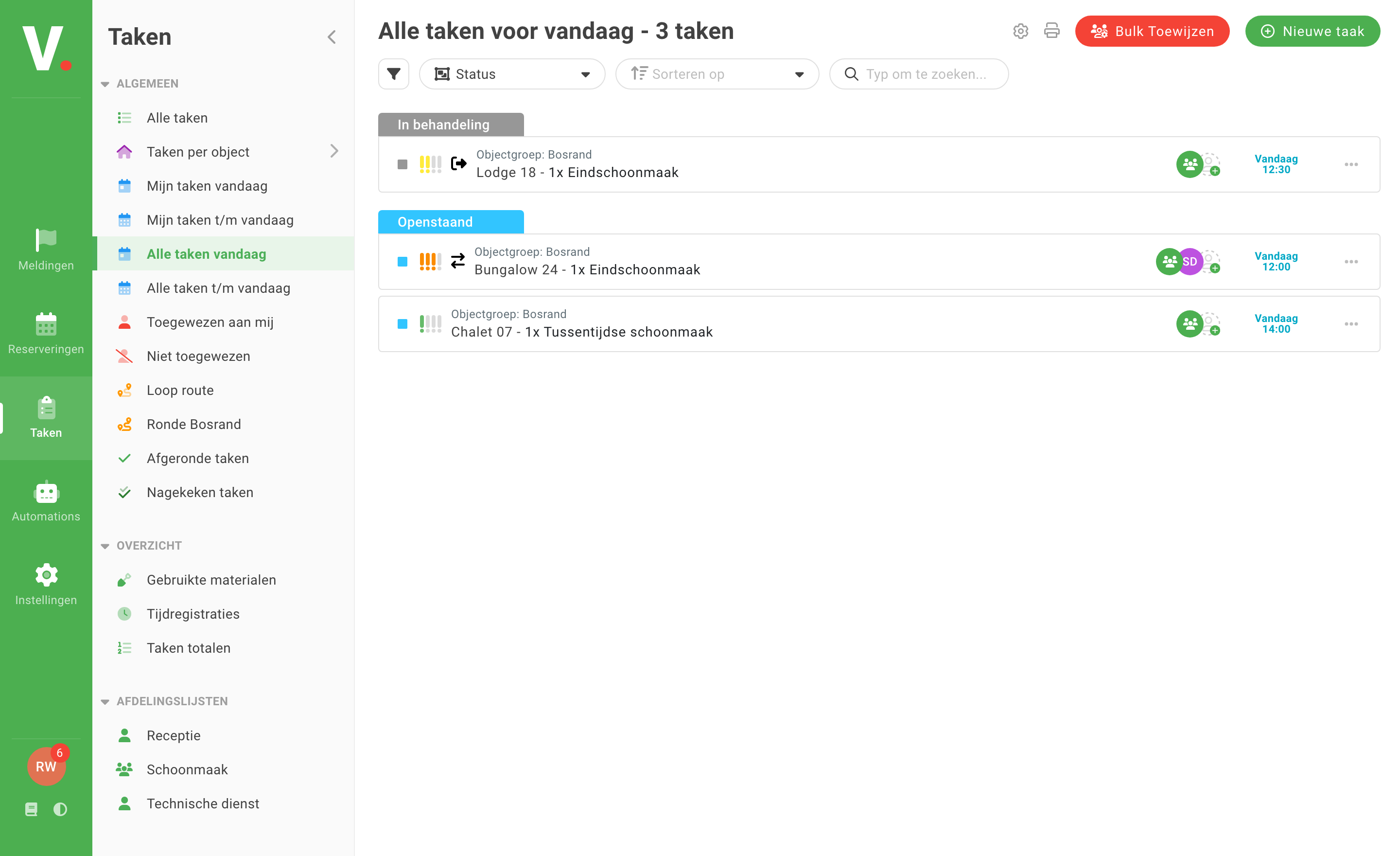Expand Taken per object submenu

[333, 151]
